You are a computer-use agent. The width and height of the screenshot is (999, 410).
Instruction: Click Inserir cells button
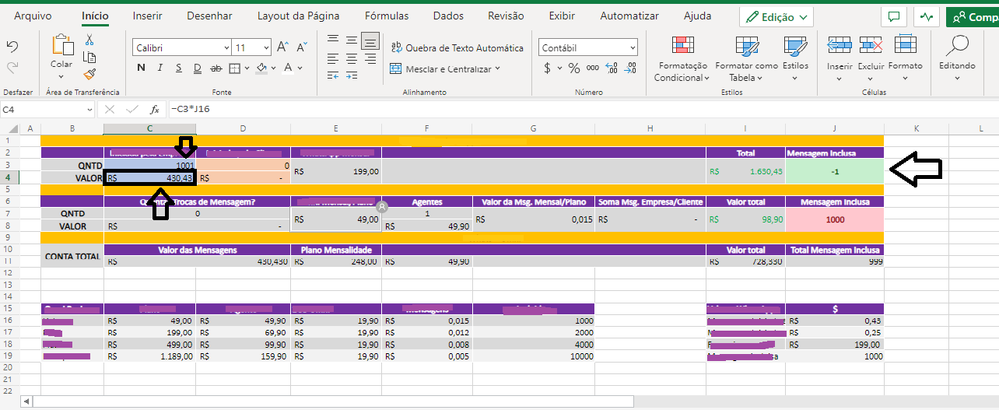pyautogui.click(x=839, y=59)
